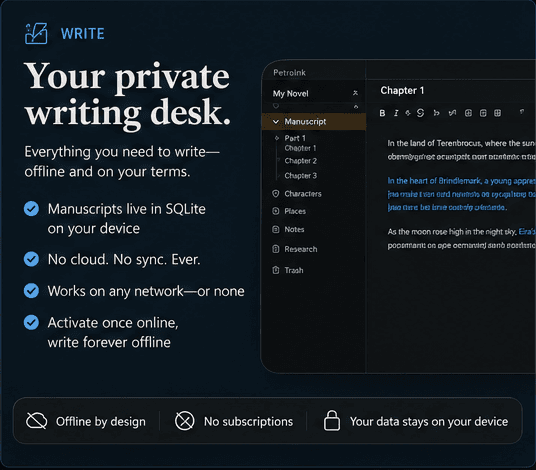Click the Research sidebar icon
The height and width of the screenshot is (470, 536).
(x=276, y=249)
